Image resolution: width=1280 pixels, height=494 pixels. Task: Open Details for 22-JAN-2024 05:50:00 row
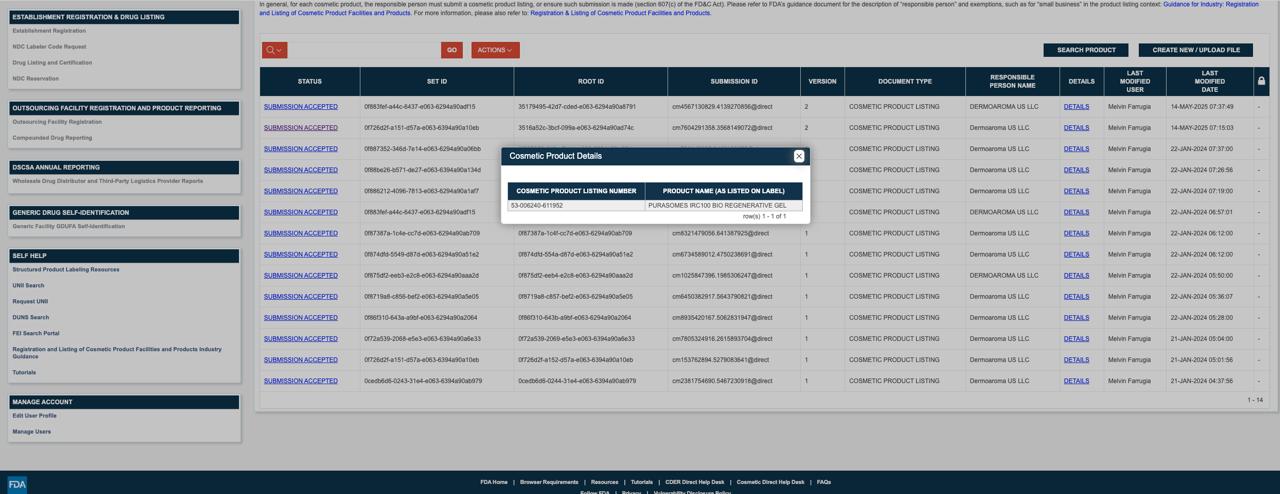pyautogui.click(x=1076, y=276)
